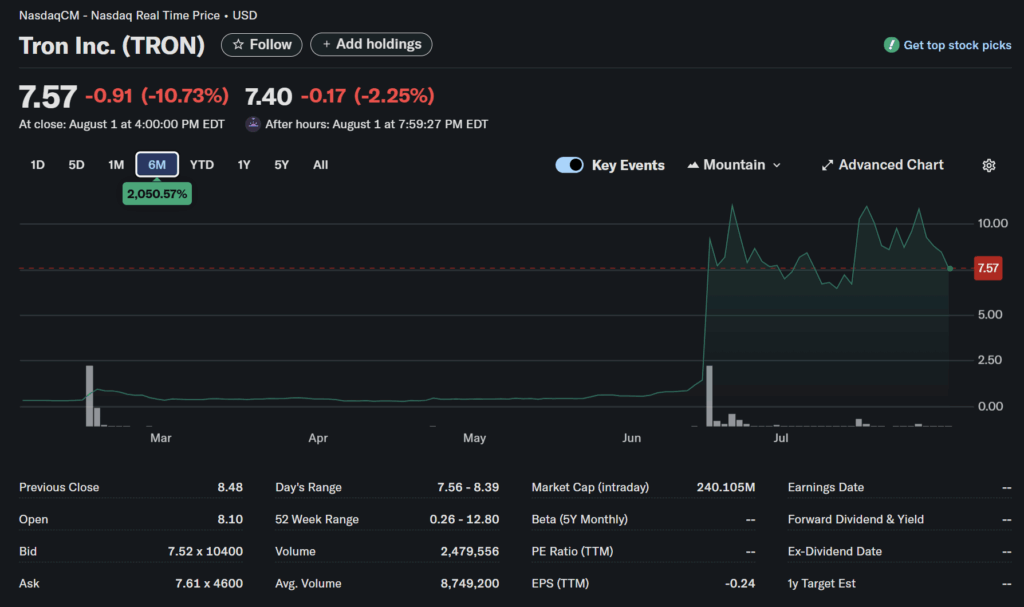Switch to the 1M time range
1024x607 pixels.
(x=116, y=165)
